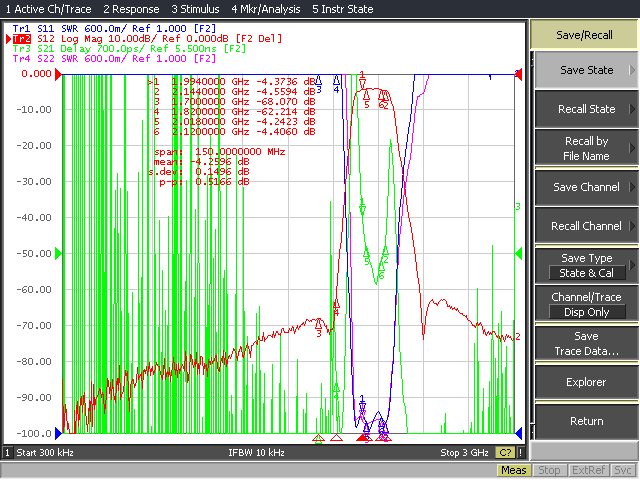640x480 pixels.
Task: Click the C? calibration status indicator
Action: 505,453
